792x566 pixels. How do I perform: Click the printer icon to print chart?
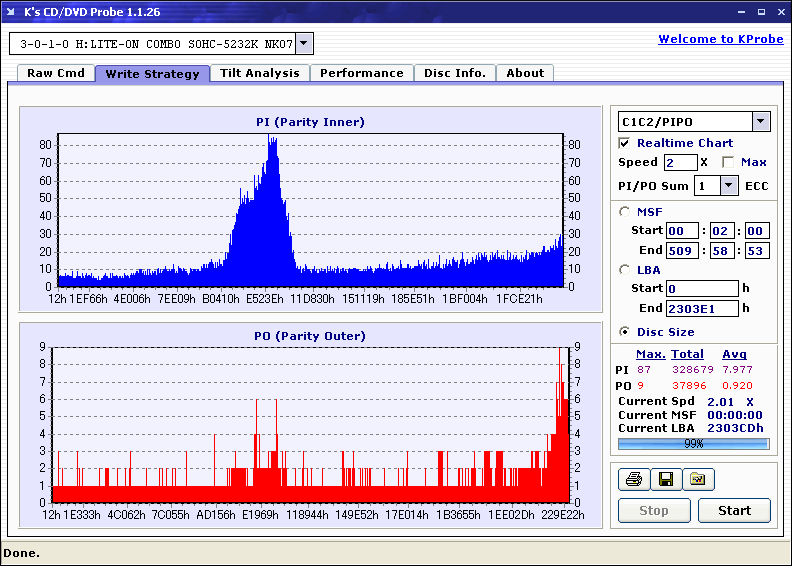tap(634, 480)
